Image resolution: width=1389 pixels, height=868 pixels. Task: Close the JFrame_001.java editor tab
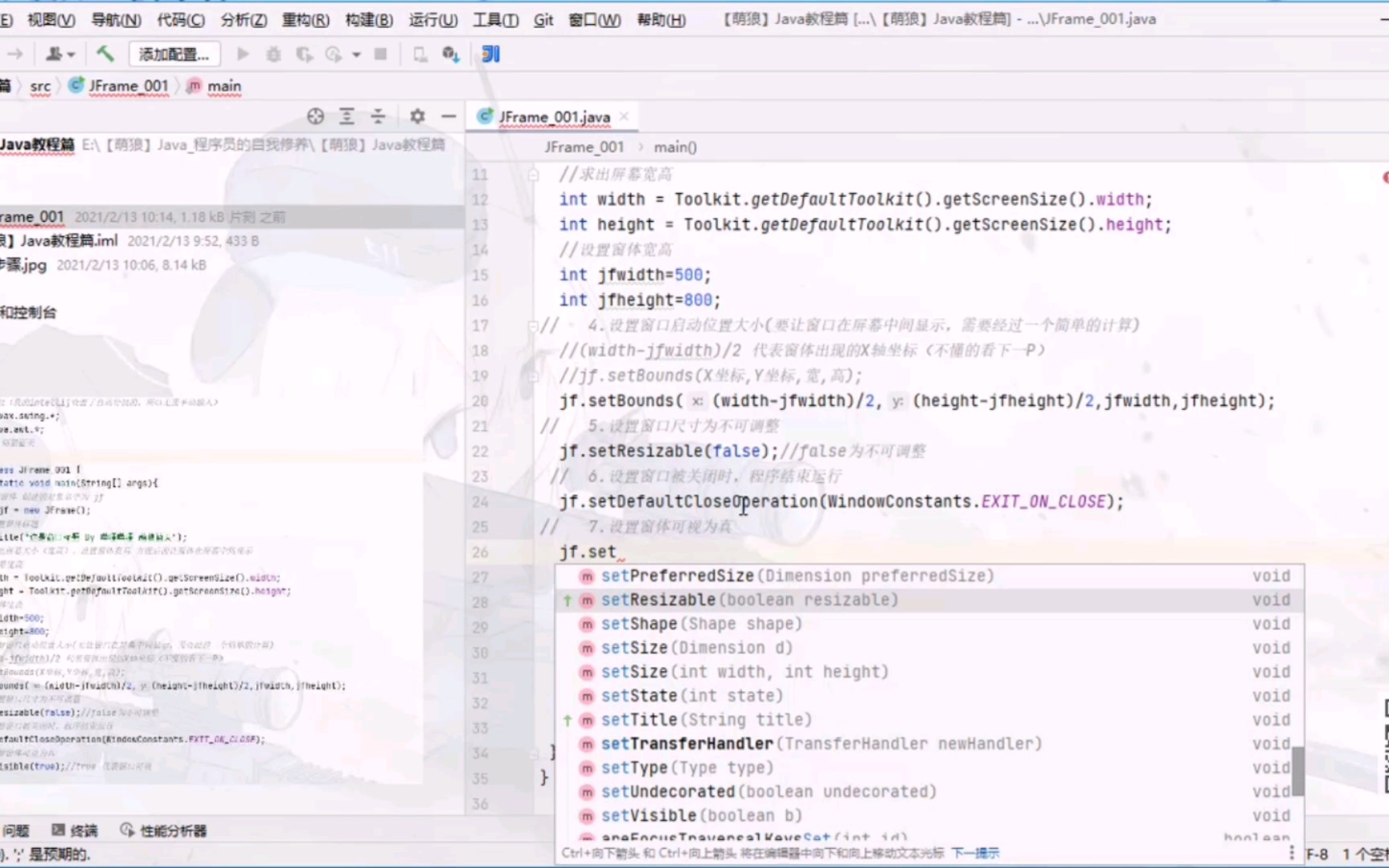[624, 117]
